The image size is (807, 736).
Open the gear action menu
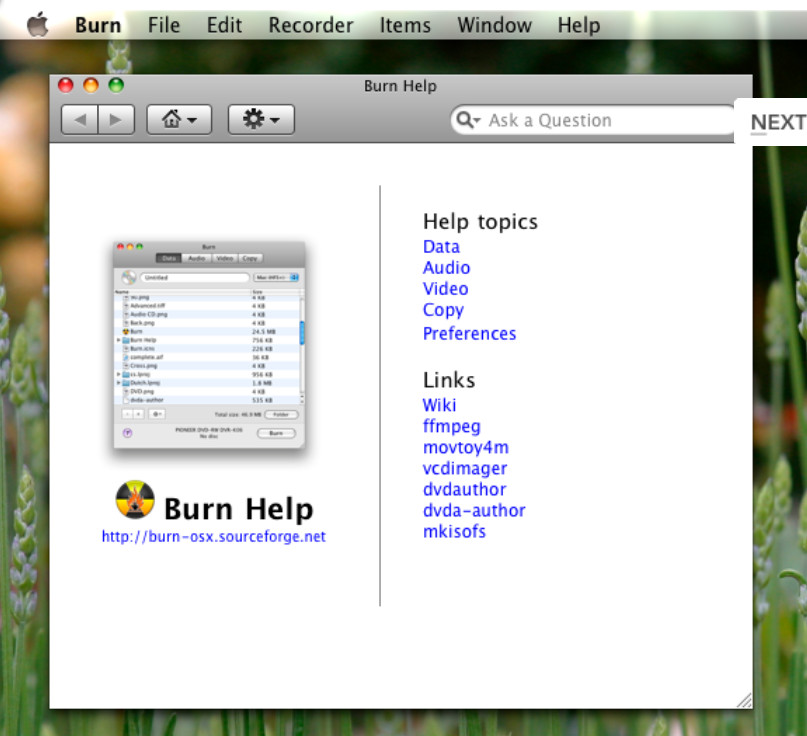(252, 118)
